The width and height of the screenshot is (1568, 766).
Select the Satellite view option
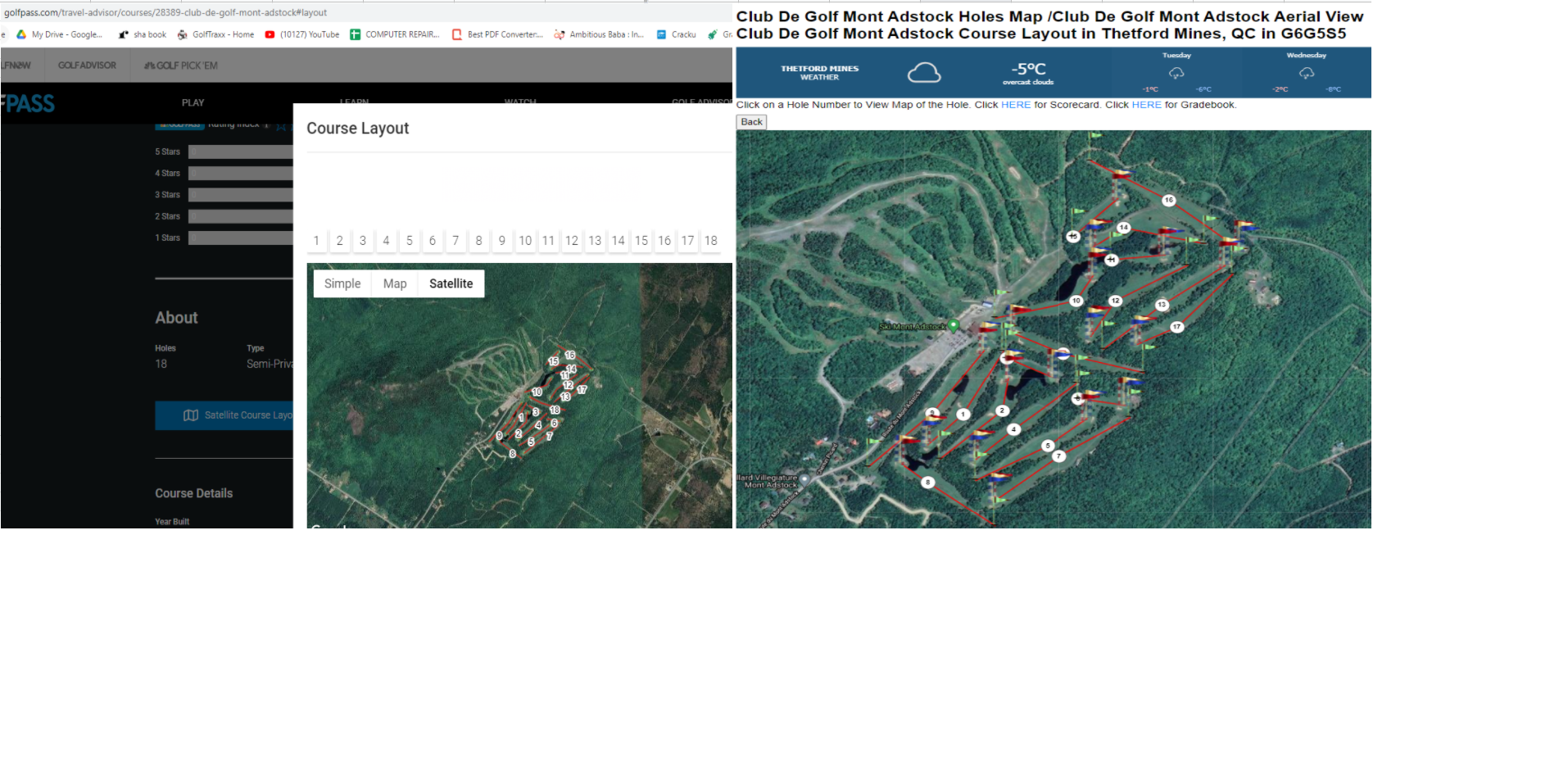coord(451,283)
